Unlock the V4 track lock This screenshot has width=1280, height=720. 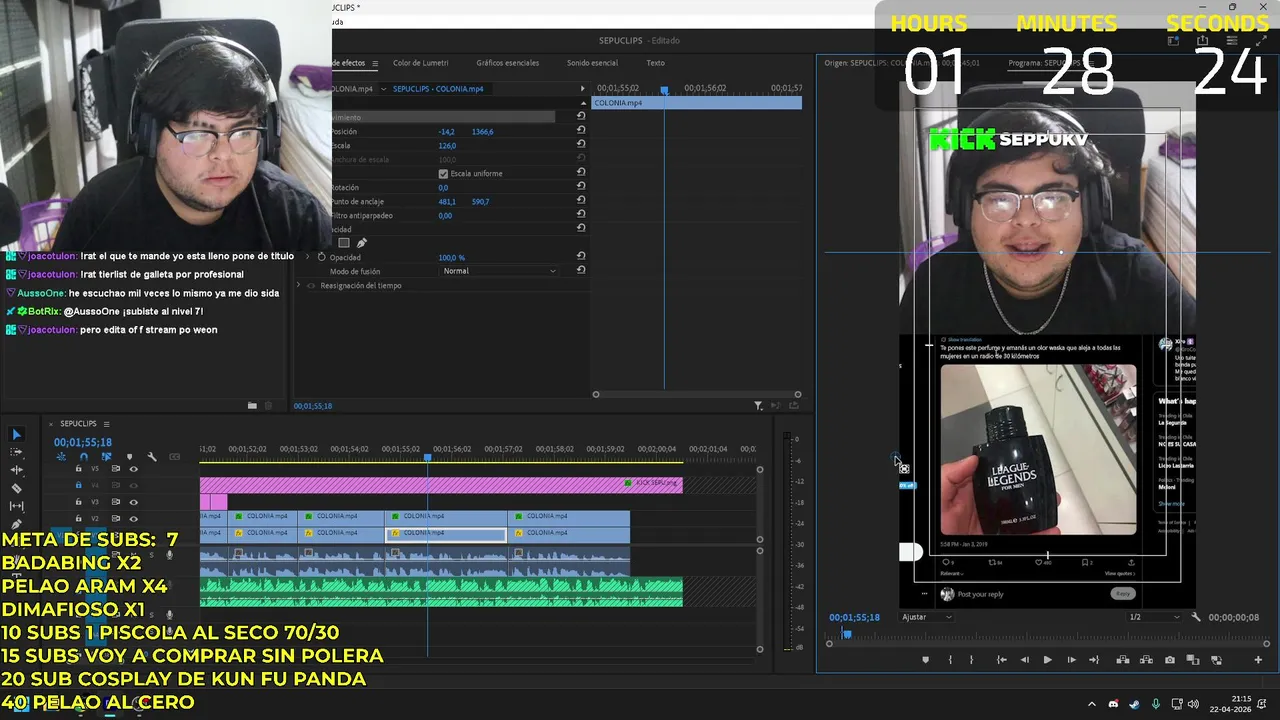point(78,485)
